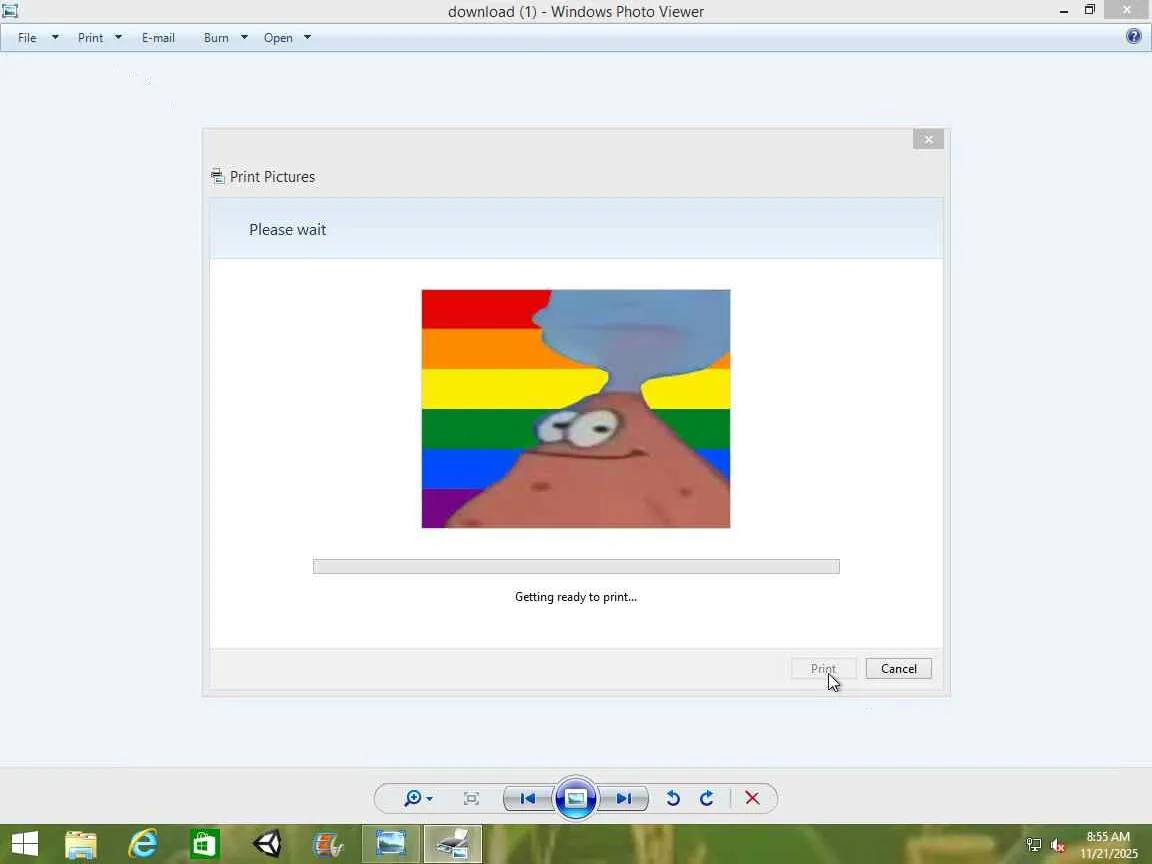Open the Print menu in toolbar
The image size is (1152, 864).
tap(90, 37)
